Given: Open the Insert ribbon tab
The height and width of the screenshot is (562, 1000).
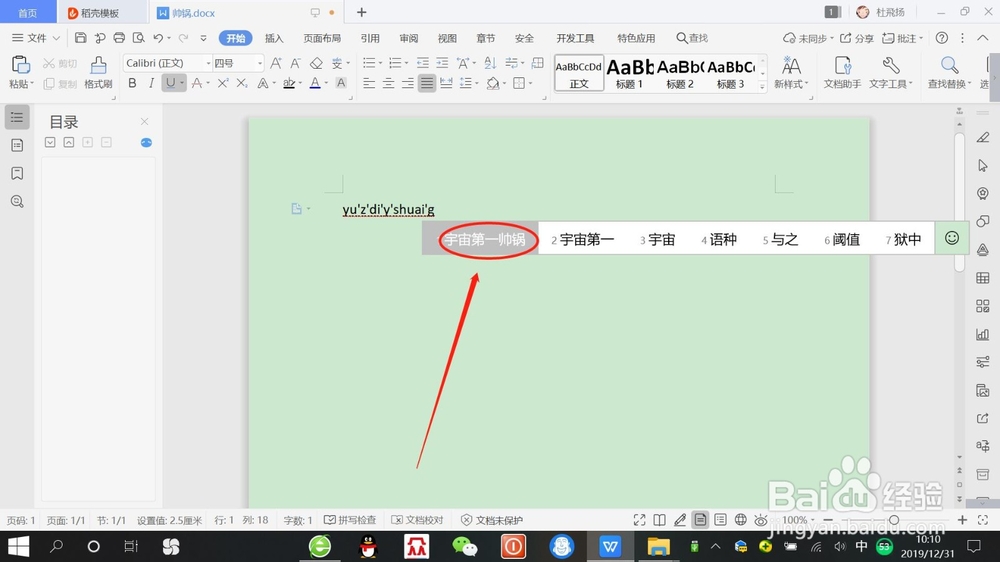Looking at the screenshot, I should coord(274,38).
